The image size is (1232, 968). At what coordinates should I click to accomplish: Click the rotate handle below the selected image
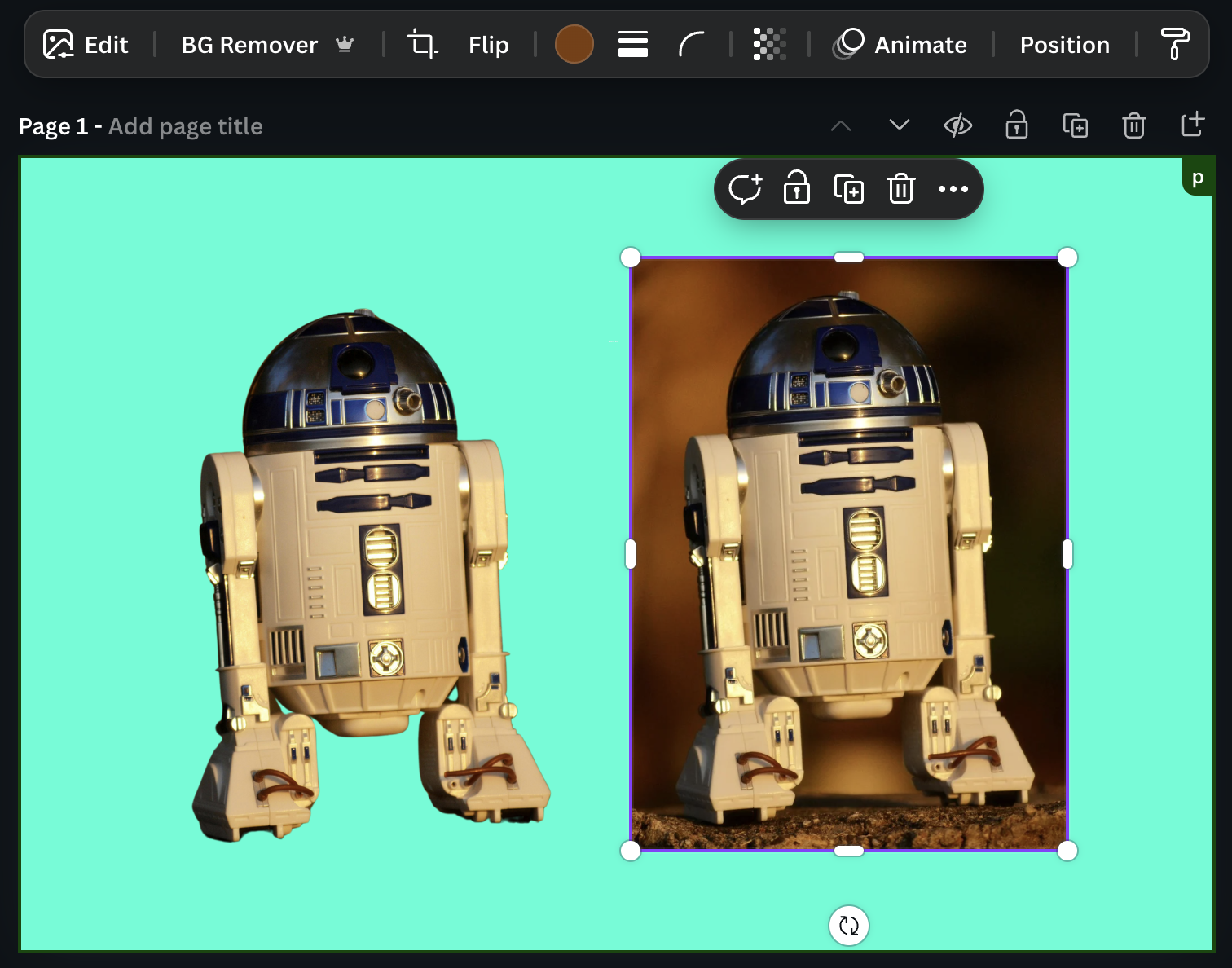point(849,926)
